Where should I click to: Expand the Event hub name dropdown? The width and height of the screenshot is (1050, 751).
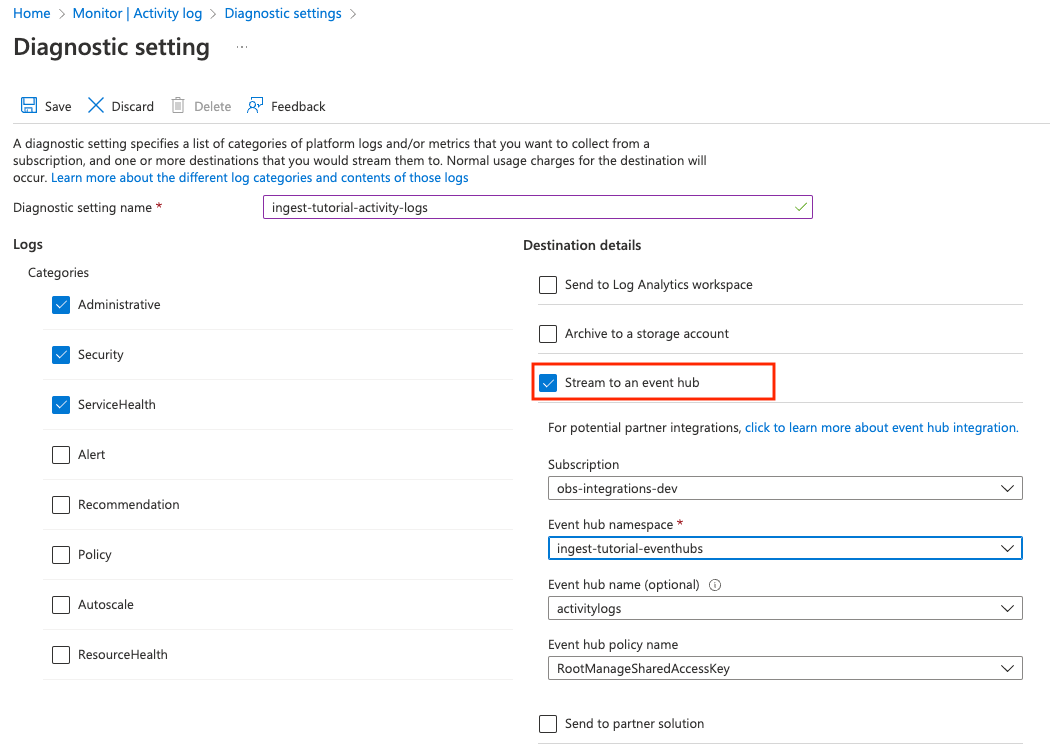point(785,608)
